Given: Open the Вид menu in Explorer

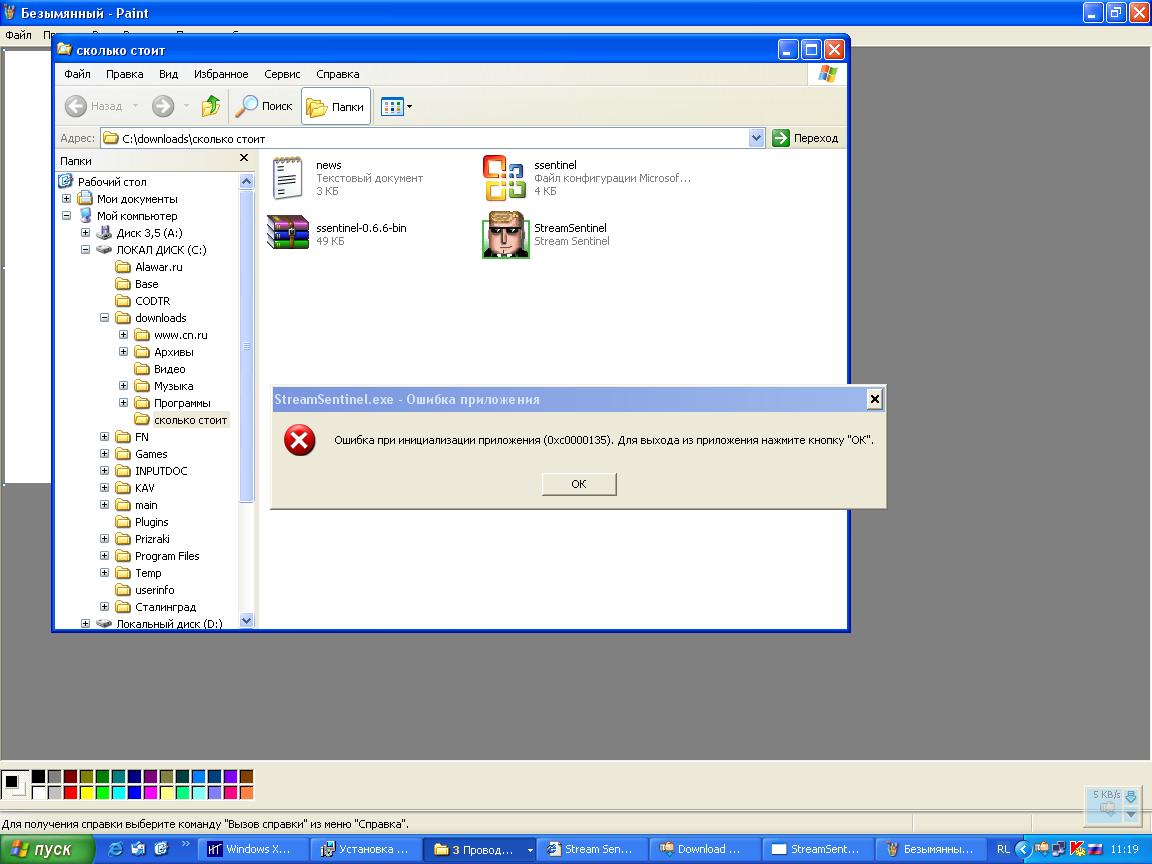Looking at the screenshot, I should click(x=168, y=74).
